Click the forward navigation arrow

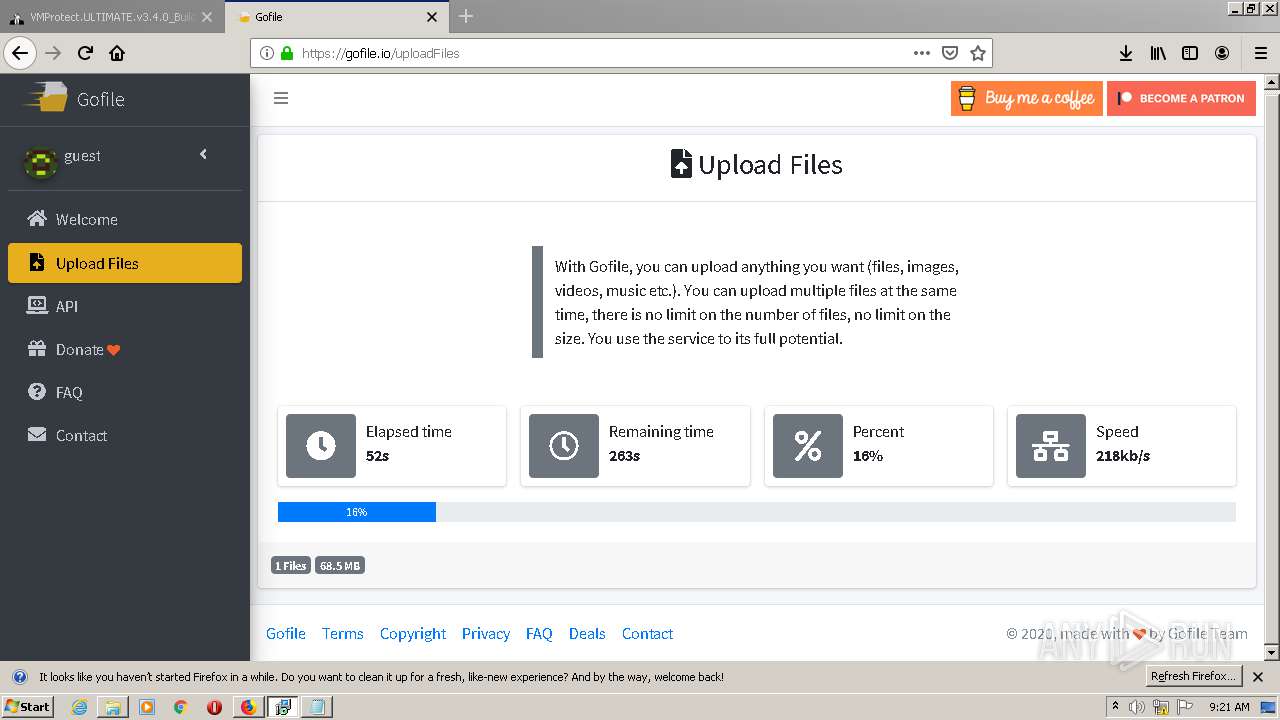pos(53,53)
